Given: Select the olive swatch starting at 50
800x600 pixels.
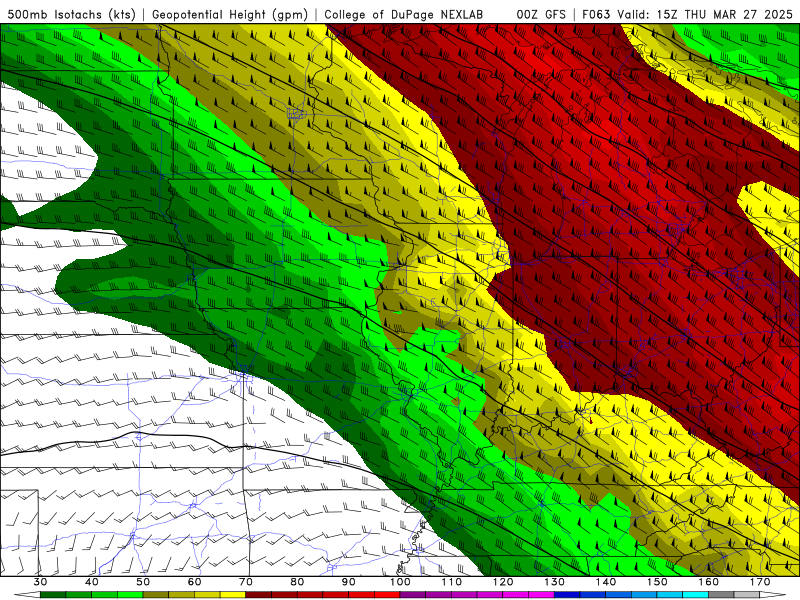Looking at the screenshot, I should (x=156, y=595).
